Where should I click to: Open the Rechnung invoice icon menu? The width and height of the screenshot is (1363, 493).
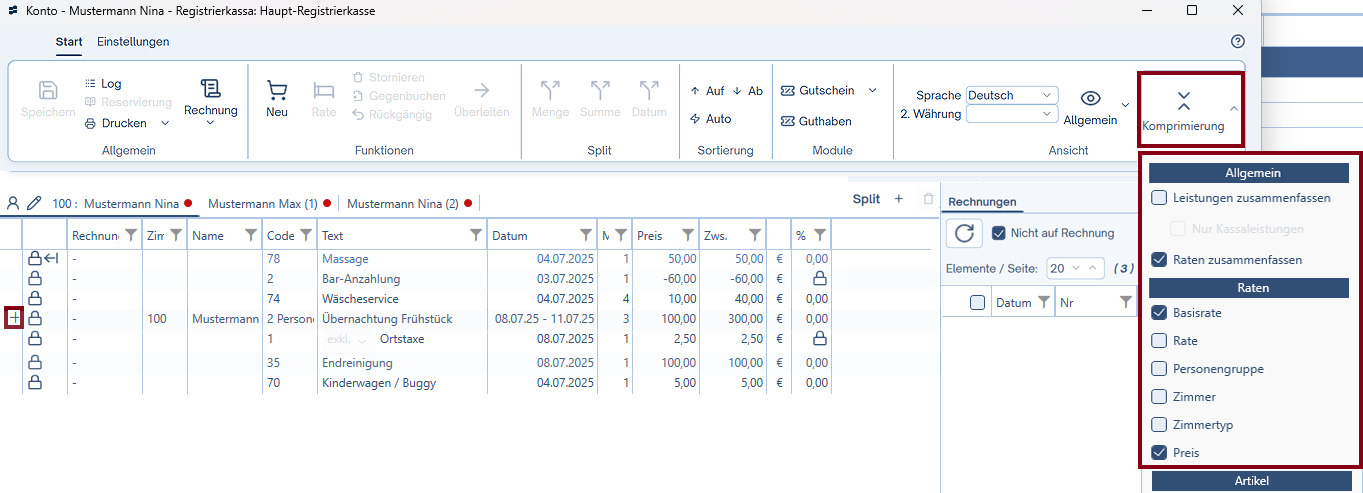coord(210,89)
